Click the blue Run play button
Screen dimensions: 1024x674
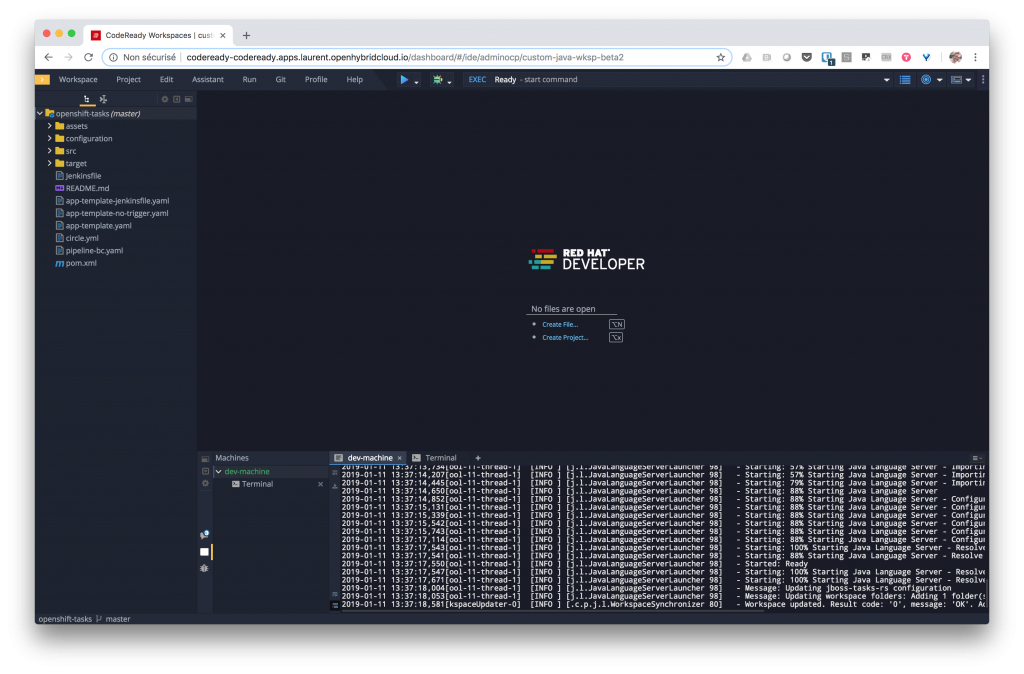404,79
